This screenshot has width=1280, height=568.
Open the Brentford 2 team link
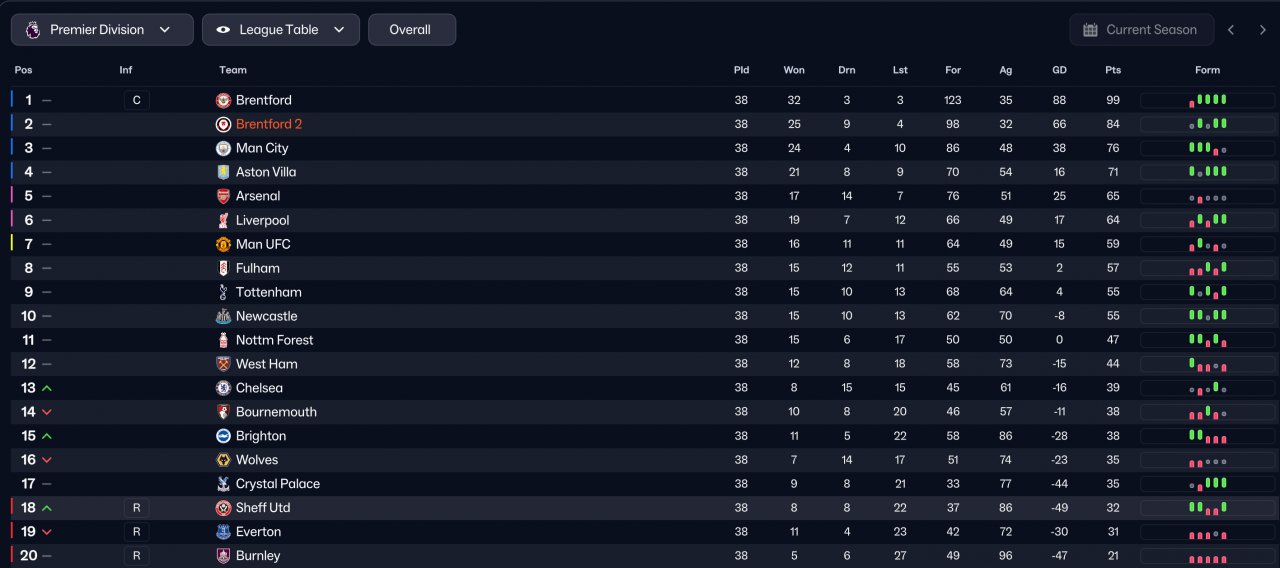coord(269,124)
